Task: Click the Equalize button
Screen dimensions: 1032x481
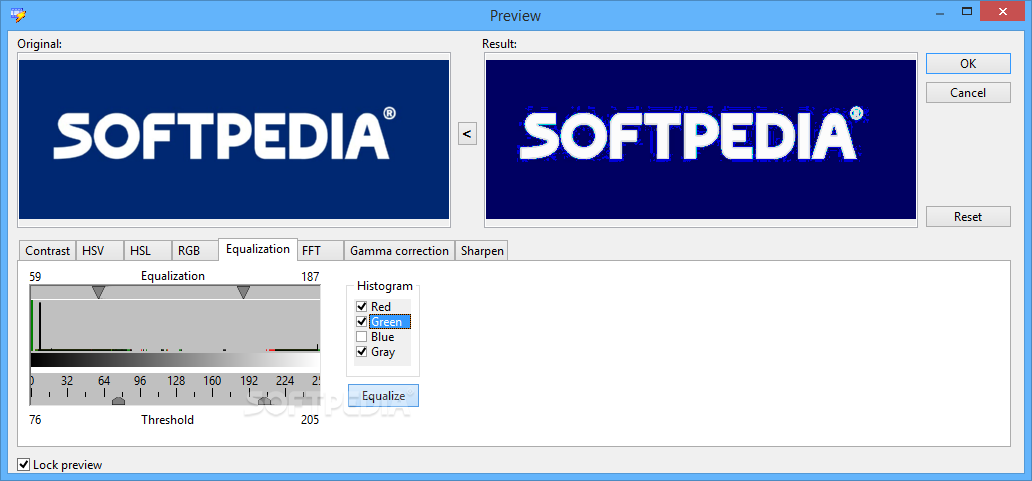Action: pos(383,396)
